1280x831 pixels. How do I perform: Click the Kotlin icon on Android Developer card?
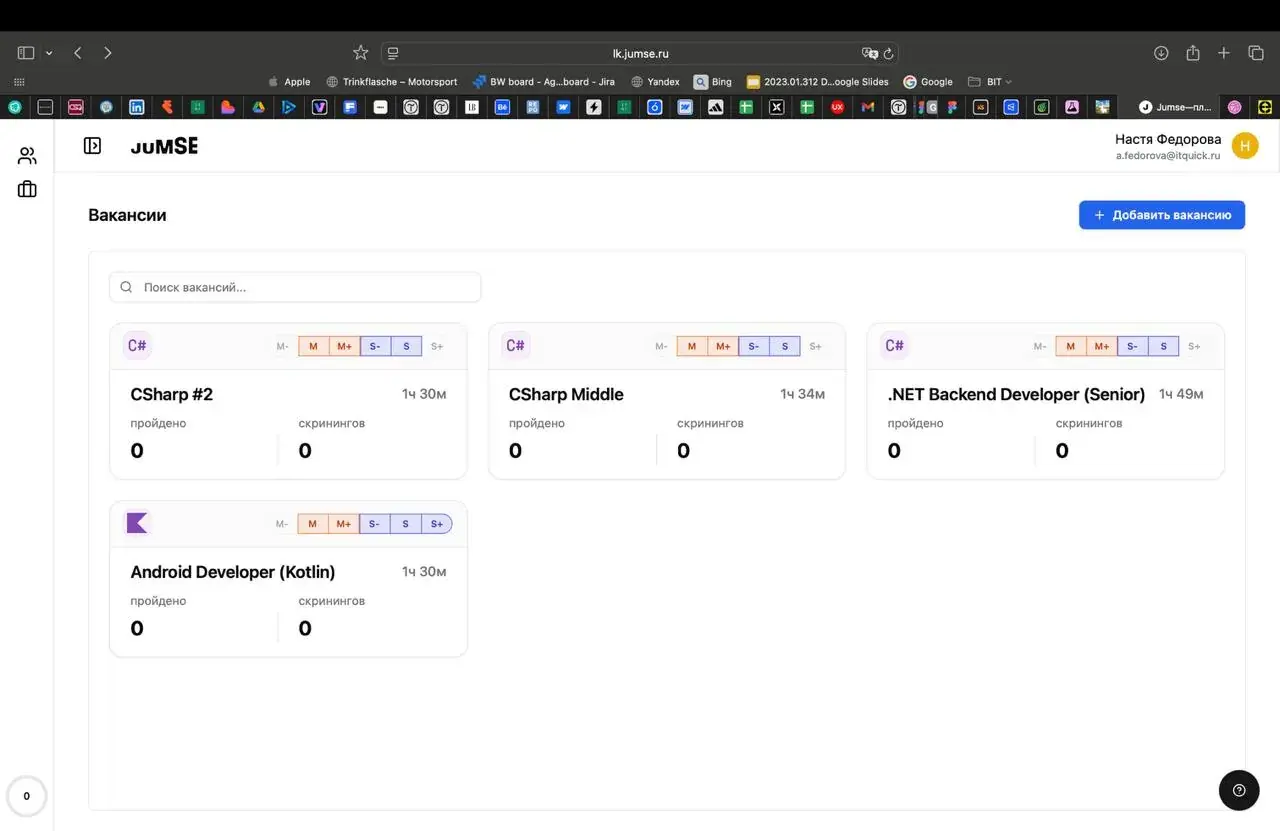[x=137, y=523]
